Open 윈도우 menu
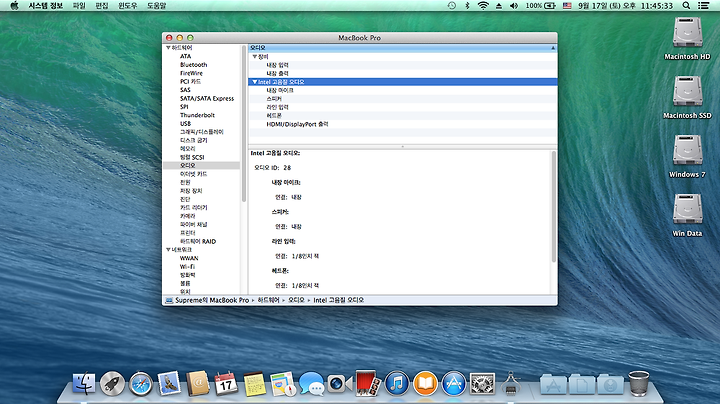This screenshot has width=720, height=404. coord(128,6)
